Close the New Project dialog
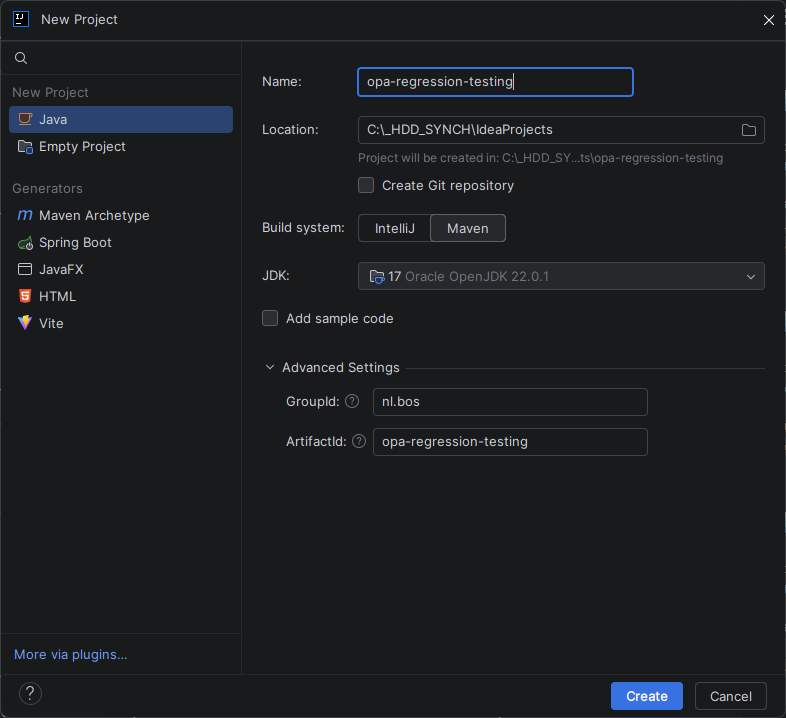Image resolution: width=786 pixels, height=718 pixels. [x=768, y=20]
